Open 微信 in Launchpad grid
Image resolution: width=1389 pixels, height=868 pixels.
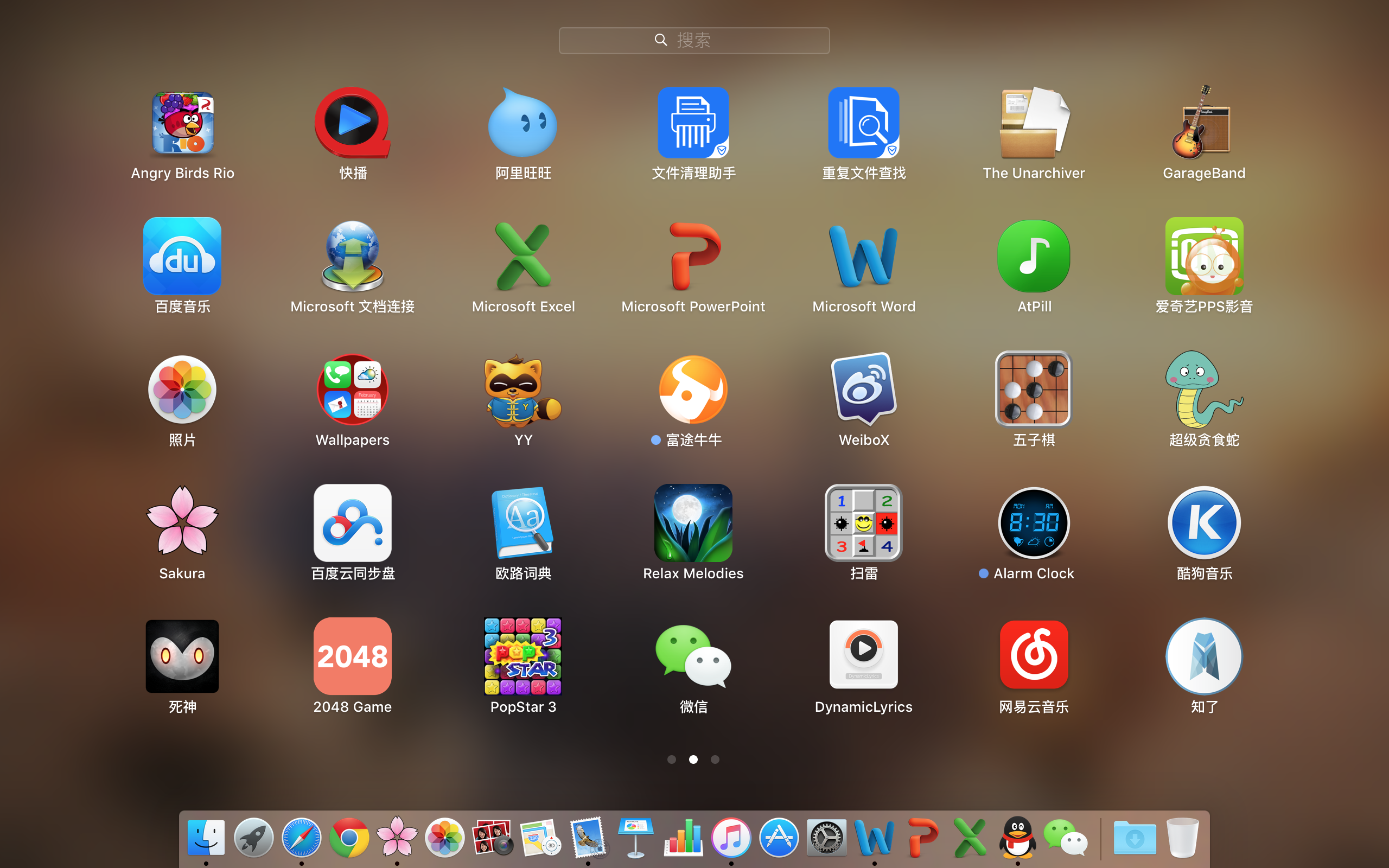693,656
